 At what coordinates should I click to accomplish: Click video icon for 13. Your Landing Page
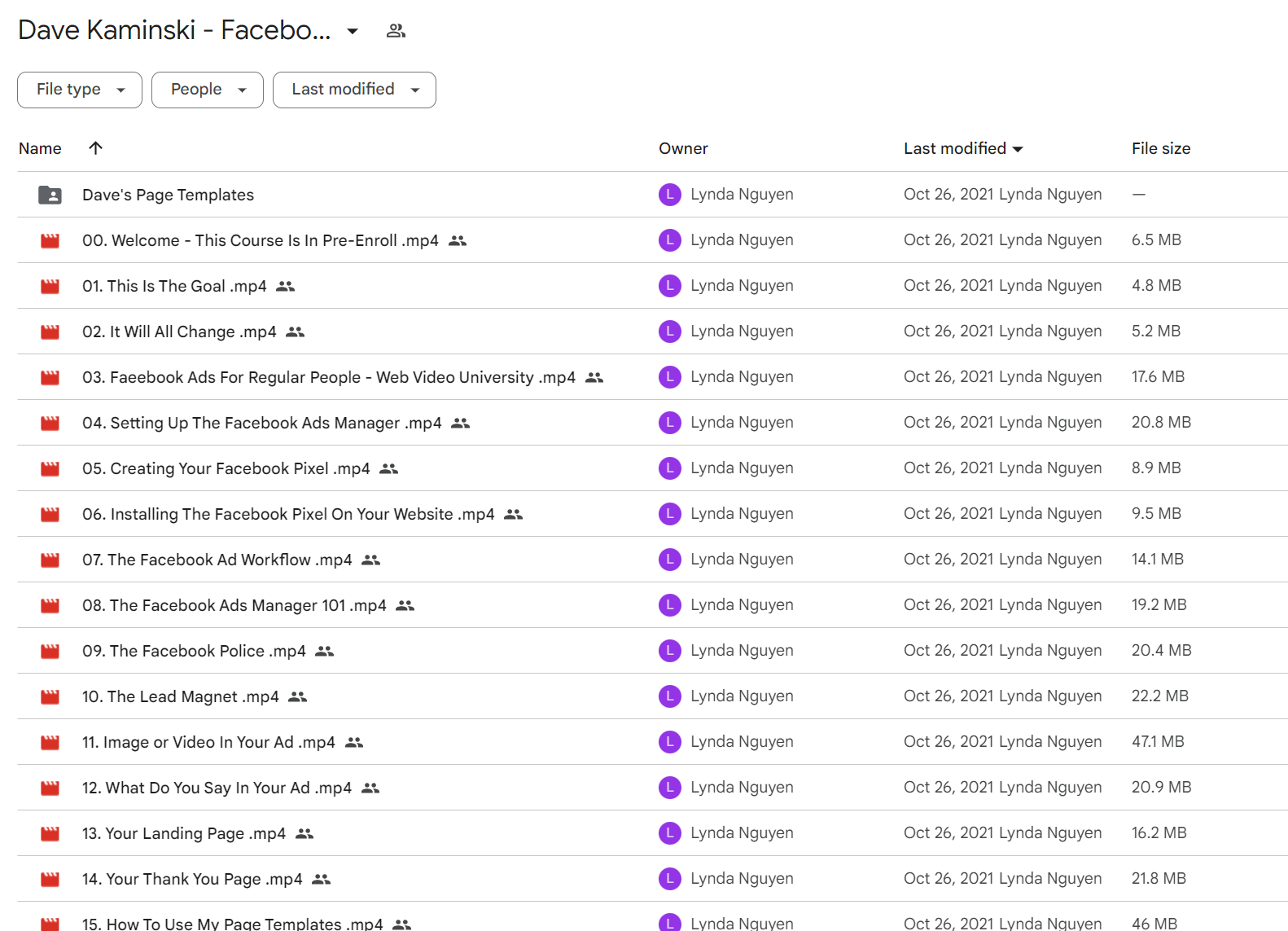pos(50,833)
